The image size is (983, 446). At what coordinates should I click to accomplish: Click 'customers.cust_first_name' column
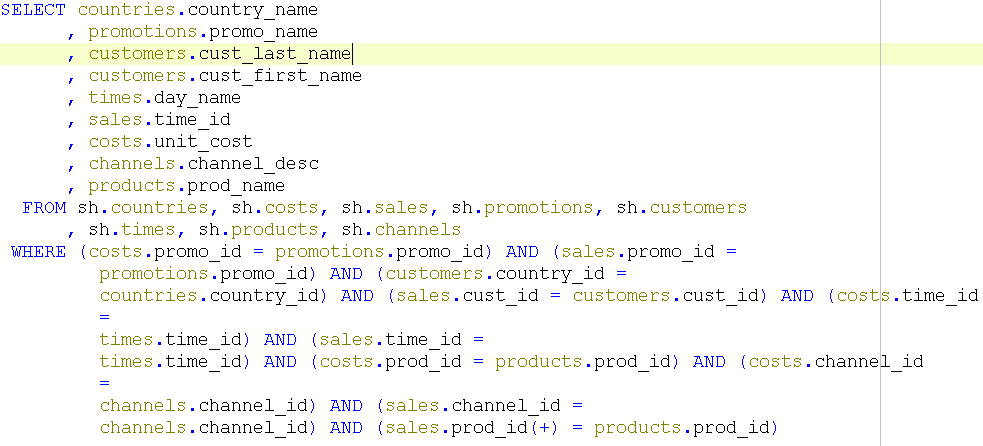tap(225, 76)
